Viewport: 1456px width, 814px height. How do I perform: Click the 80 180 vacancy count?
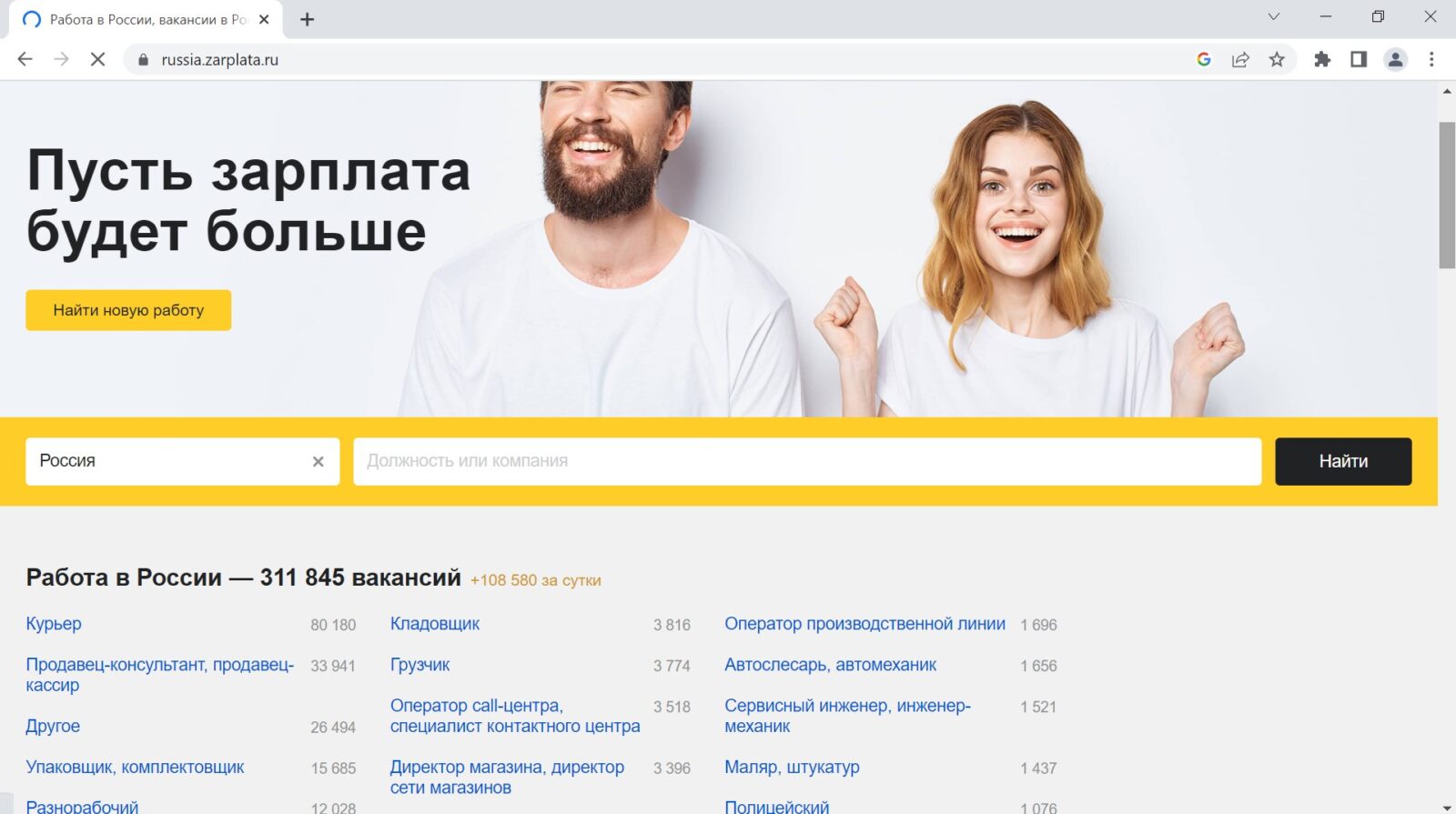point(333,625)
